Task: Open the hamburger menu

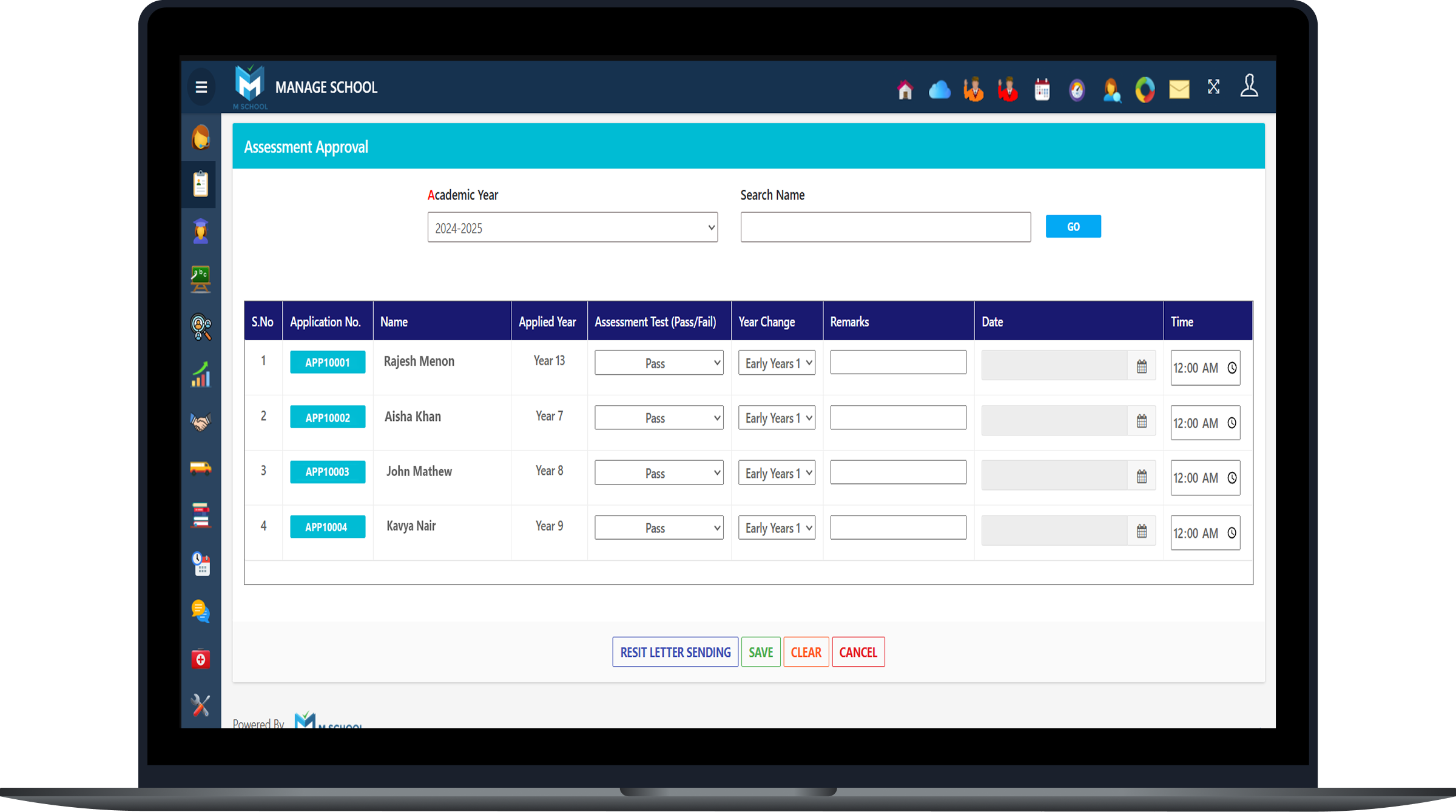Action: (x=201, y=87)
